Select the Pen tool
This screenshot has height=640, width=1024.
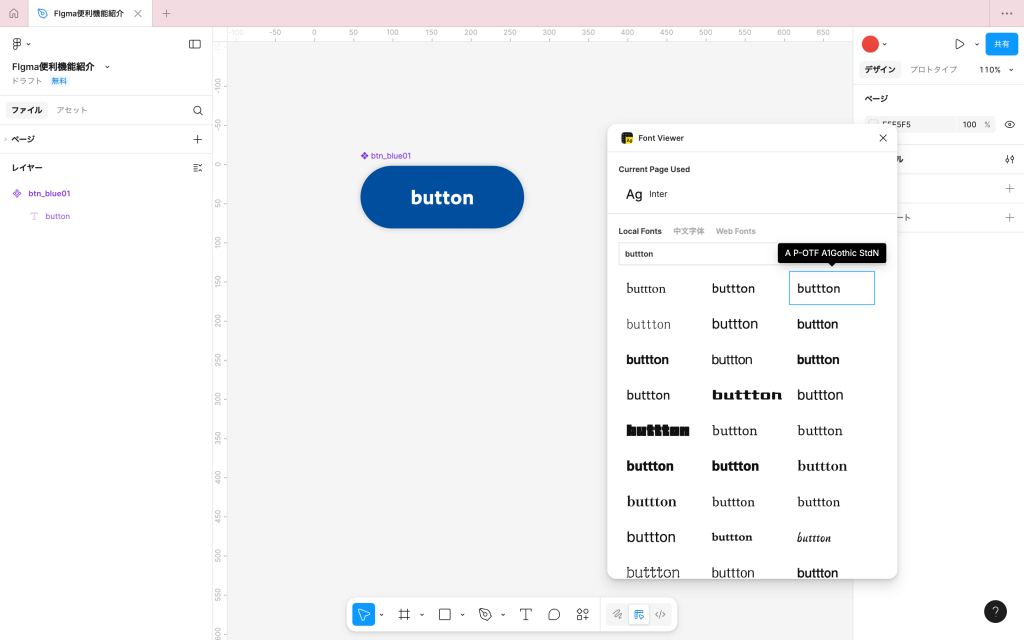(485, 614)
